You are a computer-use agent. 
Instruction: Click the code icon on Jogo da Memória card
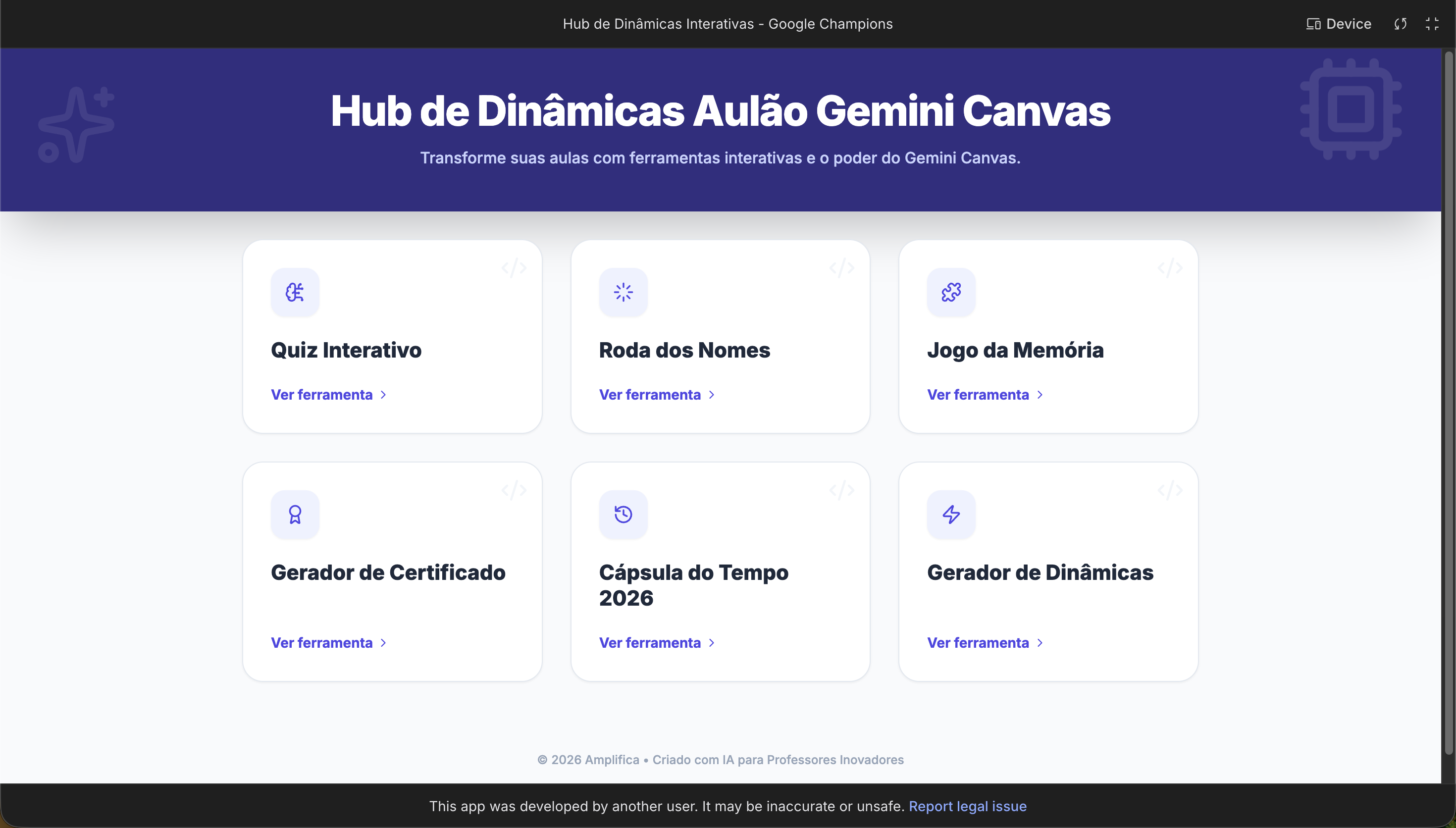pyautogui.click(x=1170, y=268)
